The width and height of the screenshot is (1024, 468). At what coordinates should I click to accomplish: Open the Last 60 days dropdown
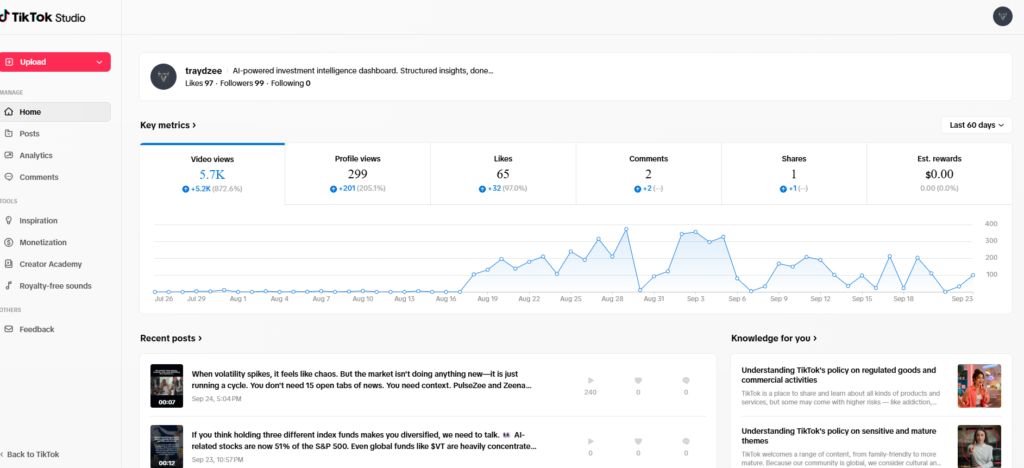point(976,125)
